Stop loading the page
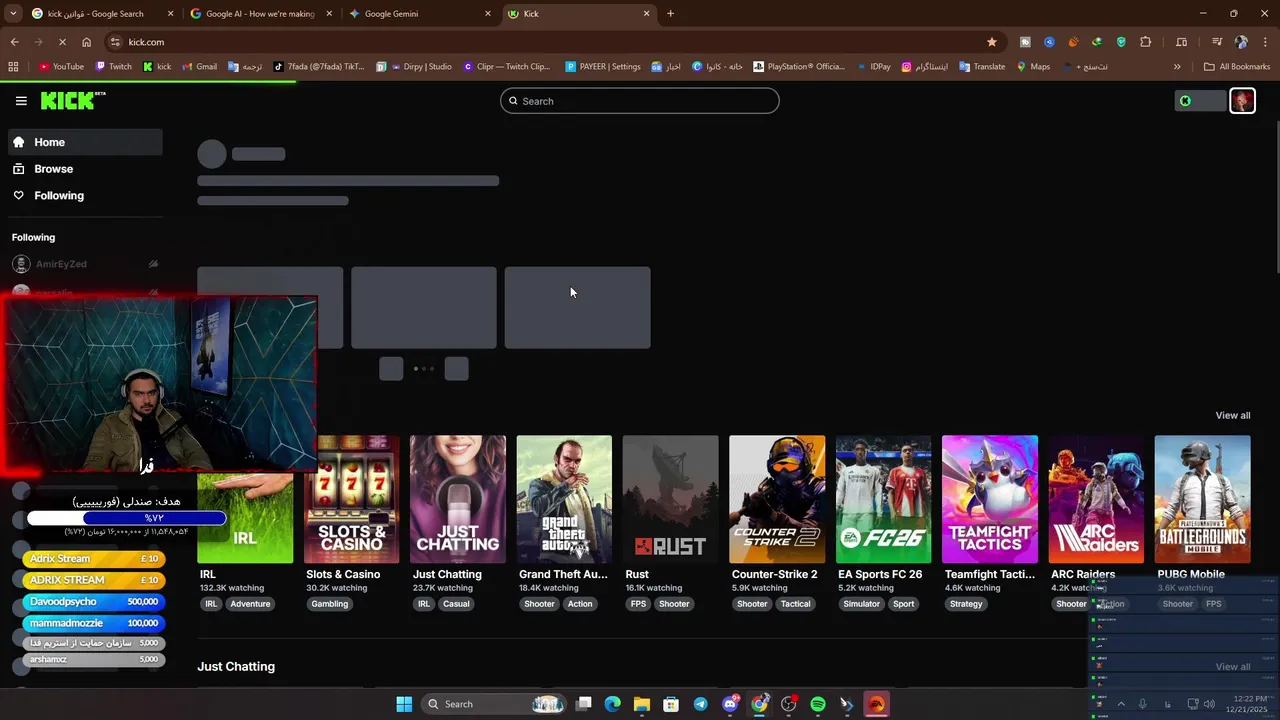The height and width of the screenshot is (720, 1280). click(62, 42)
